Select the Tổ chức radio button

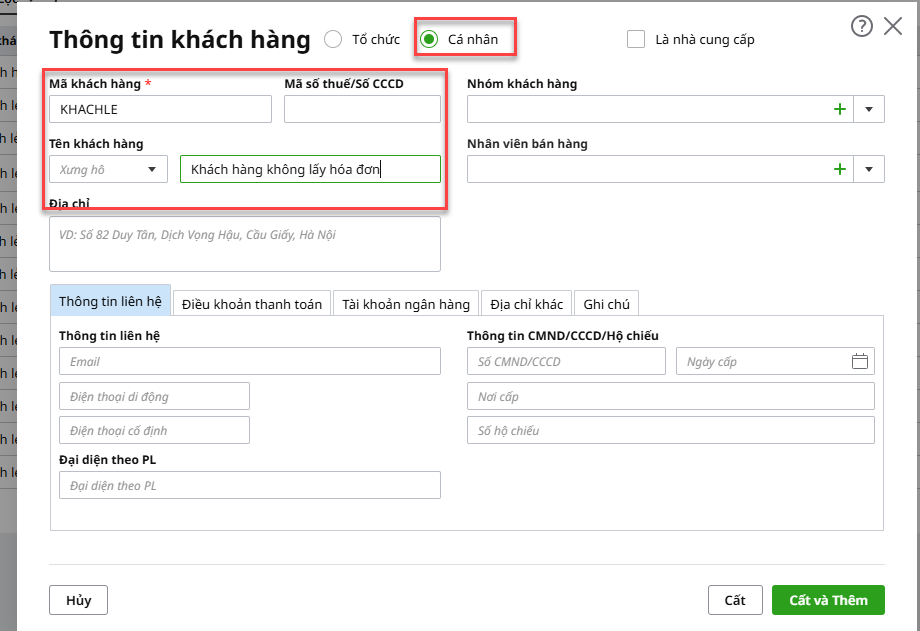pyautogui.click(x=333, y=40)
